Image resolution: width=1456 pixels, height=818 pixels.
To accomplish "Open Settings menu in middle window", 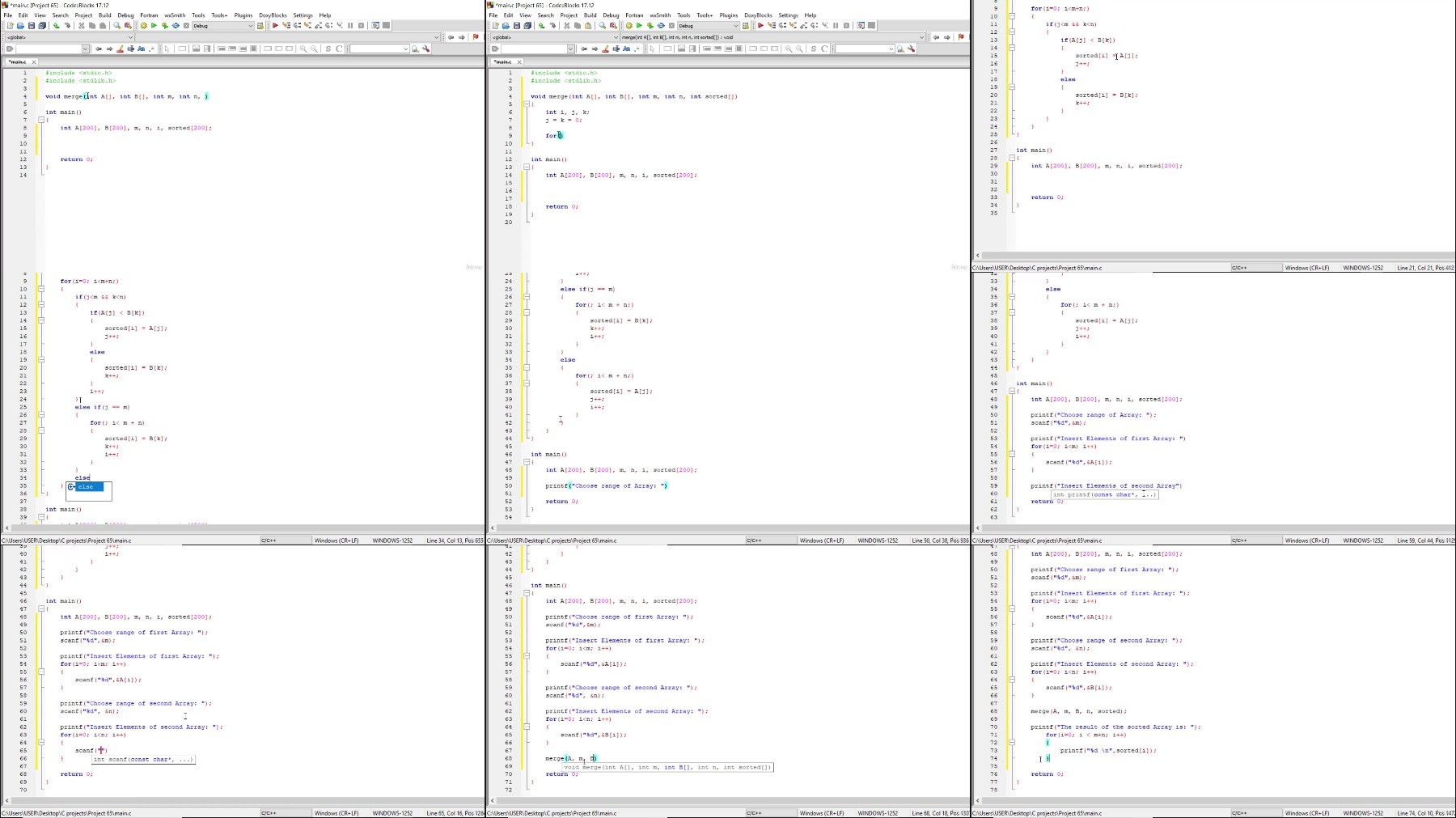I will pos(788,15).
